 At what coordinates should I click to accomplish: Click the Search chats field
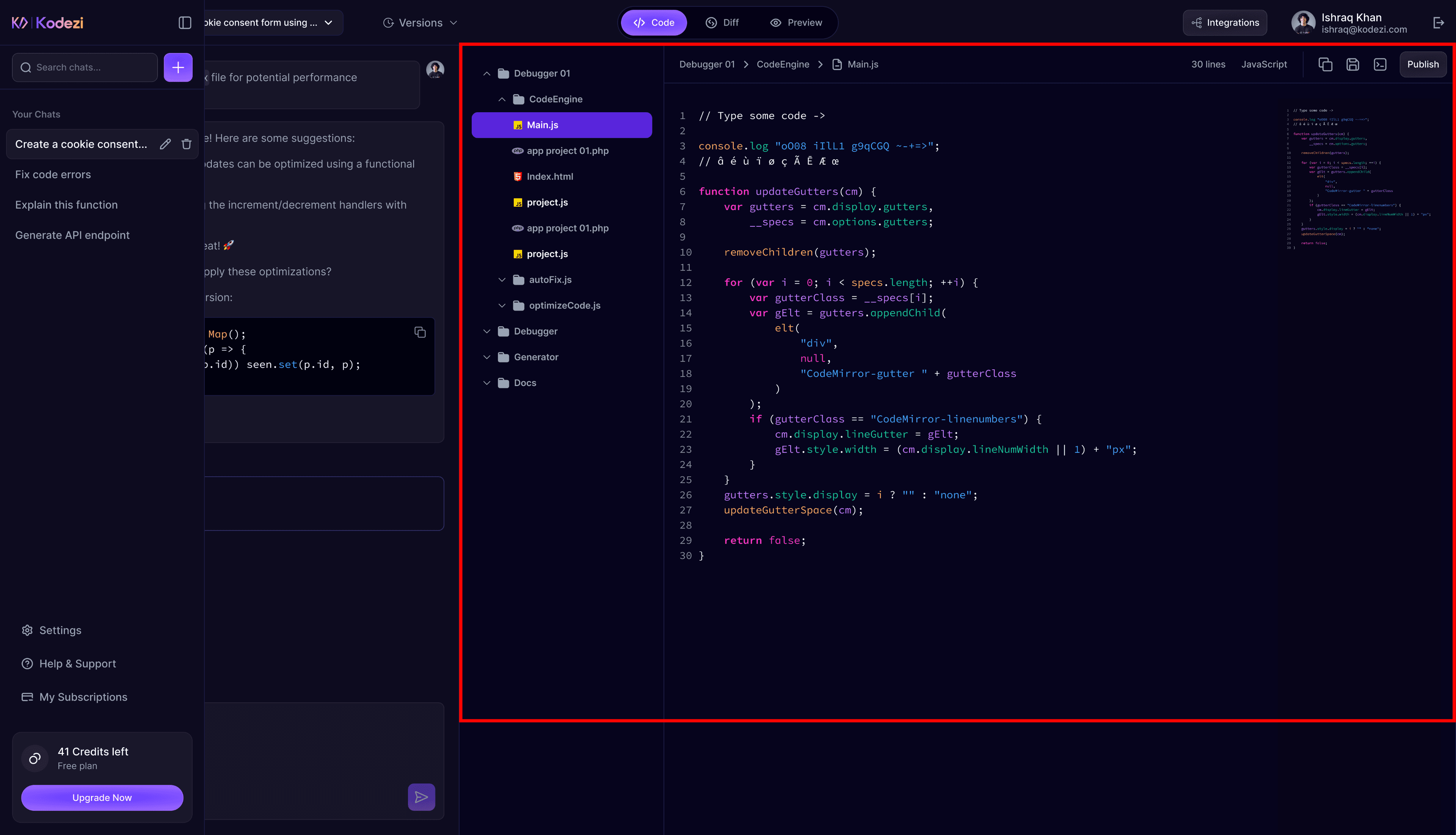tap(84, 67)
